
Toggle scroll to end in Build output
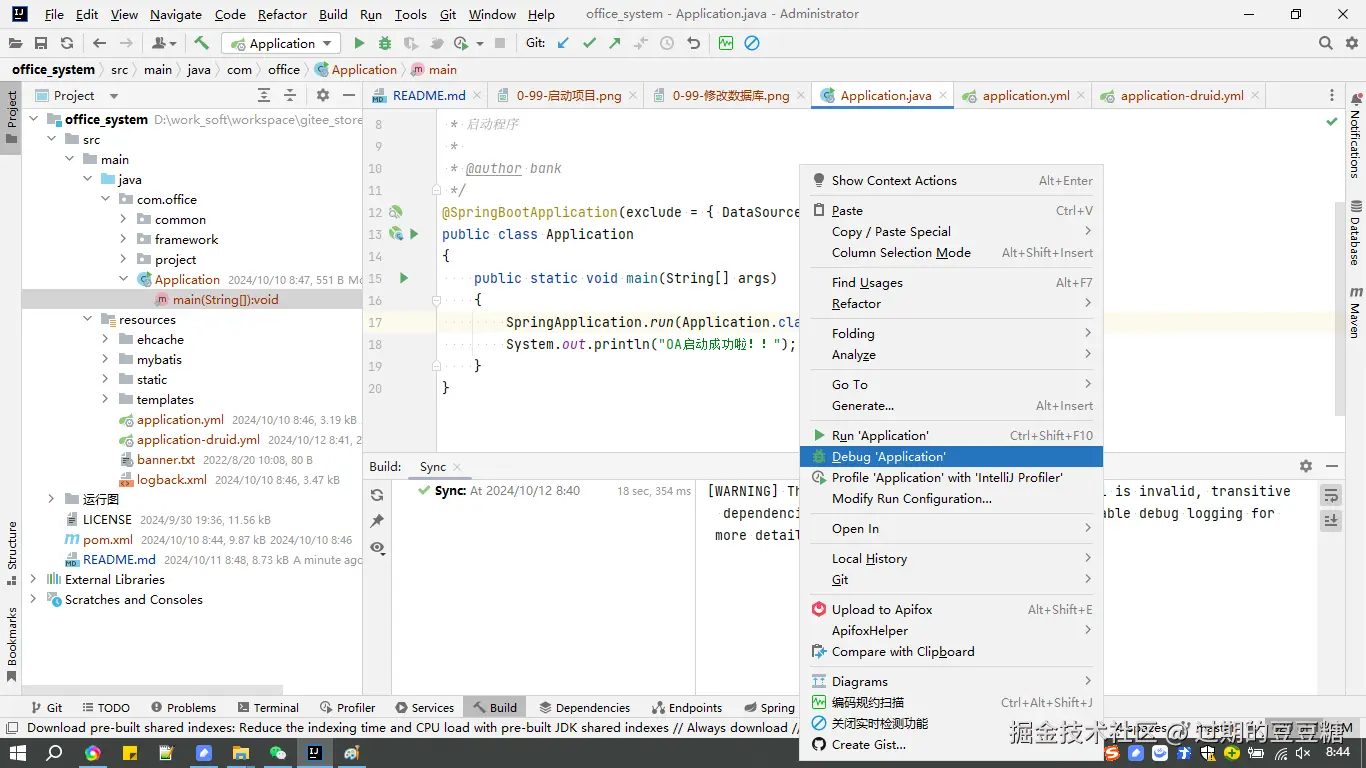pyautogui.click(x=1331, y=521)
